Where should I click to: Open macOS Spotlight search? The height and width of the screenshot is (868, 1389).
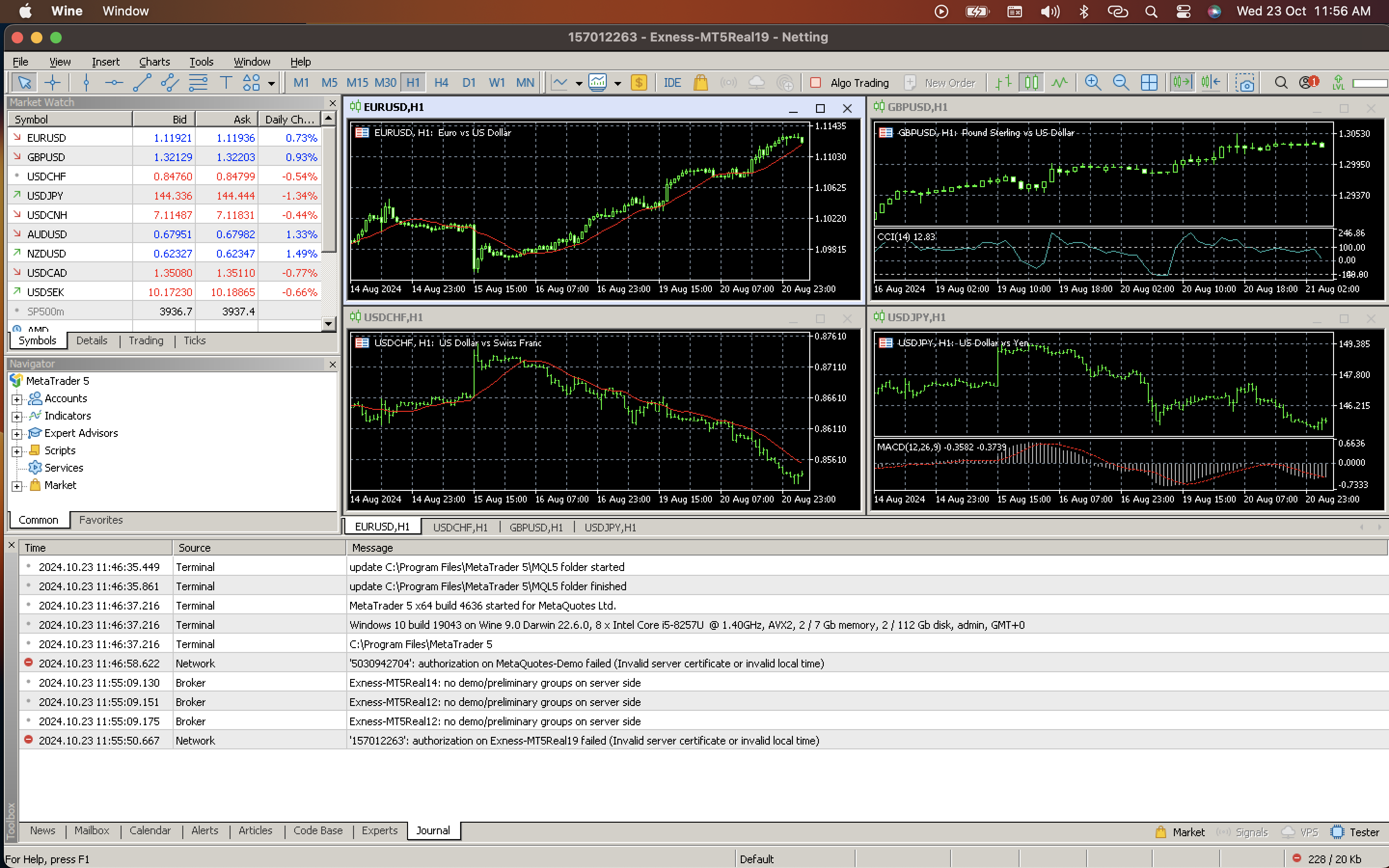(x=1151, y=12)
